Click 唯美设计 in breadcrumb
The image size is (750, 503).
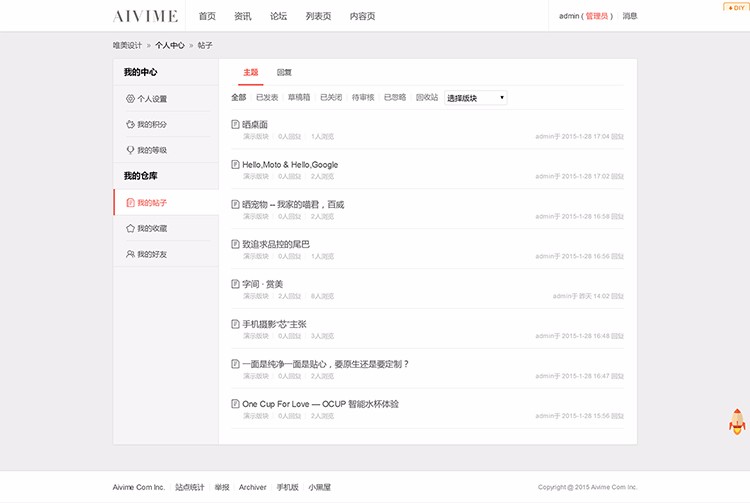point(127,45)
